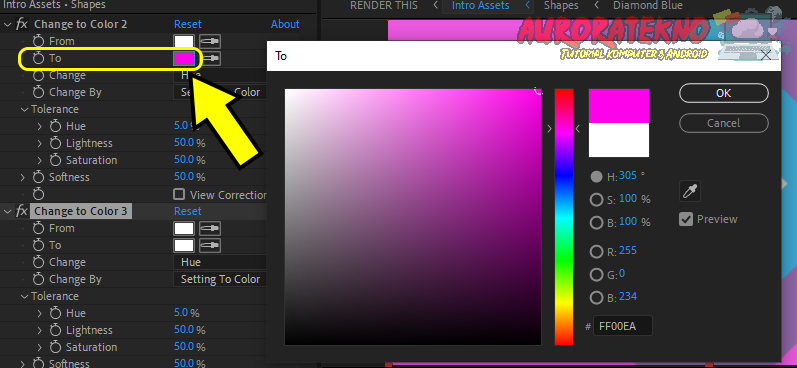Toggle stopwatch for Change By in Change to Color 2
Viewport: 797px width, 368px height.
(39, 92)
